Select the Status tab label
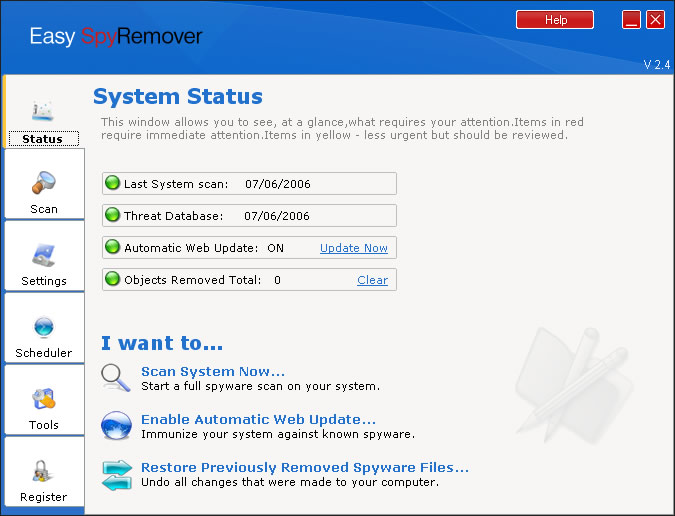The image size is (675, 516). point(43,139)
